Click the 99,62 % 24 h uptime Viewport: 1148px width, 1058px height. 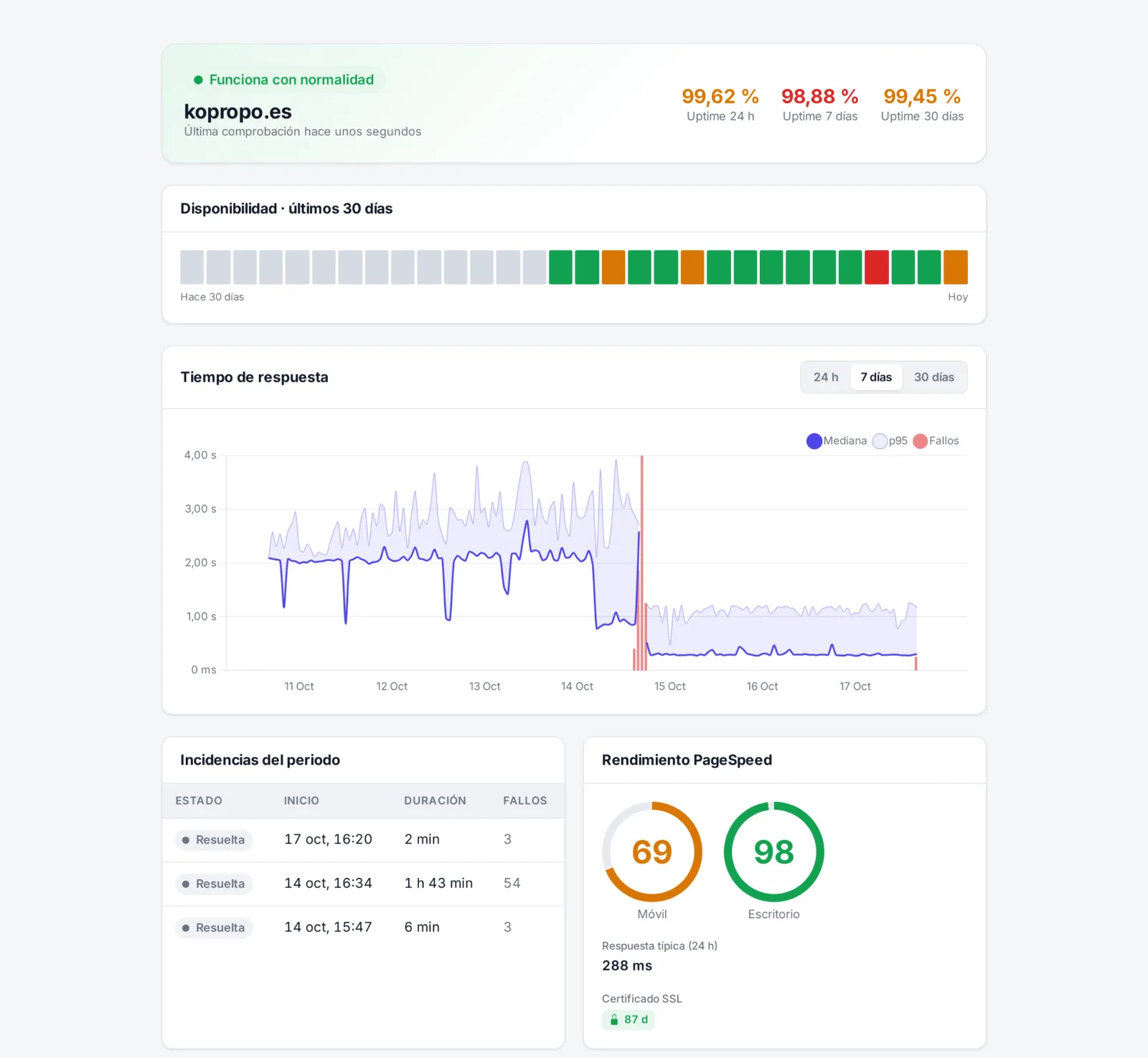click(720, 97)
